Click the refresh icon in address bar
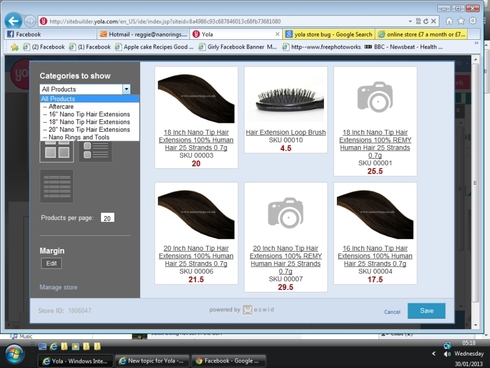490x368 pixels. click(x=426, y=21)
